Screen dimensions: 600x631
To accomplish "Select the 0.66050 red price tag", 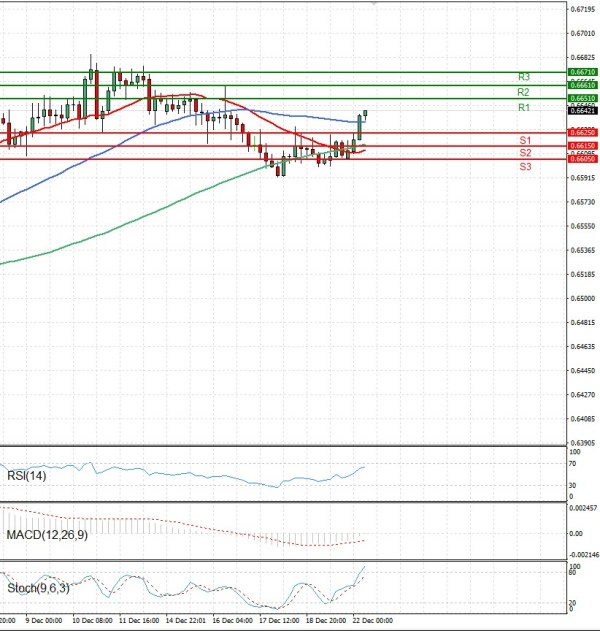I will pyautogui.click(x=582, y=159).
